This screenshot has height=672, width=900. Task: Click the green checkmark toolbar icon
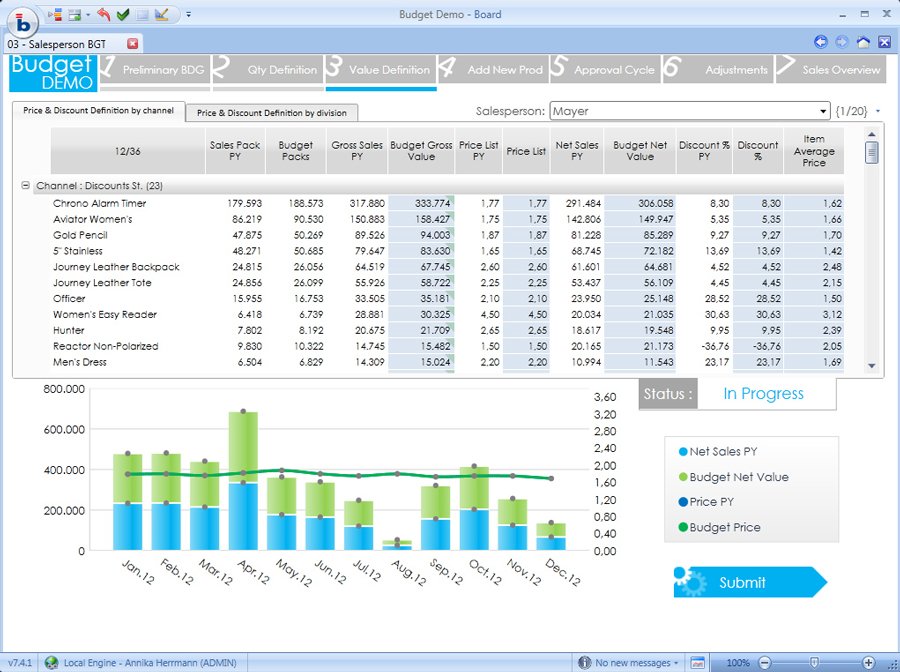122,15
